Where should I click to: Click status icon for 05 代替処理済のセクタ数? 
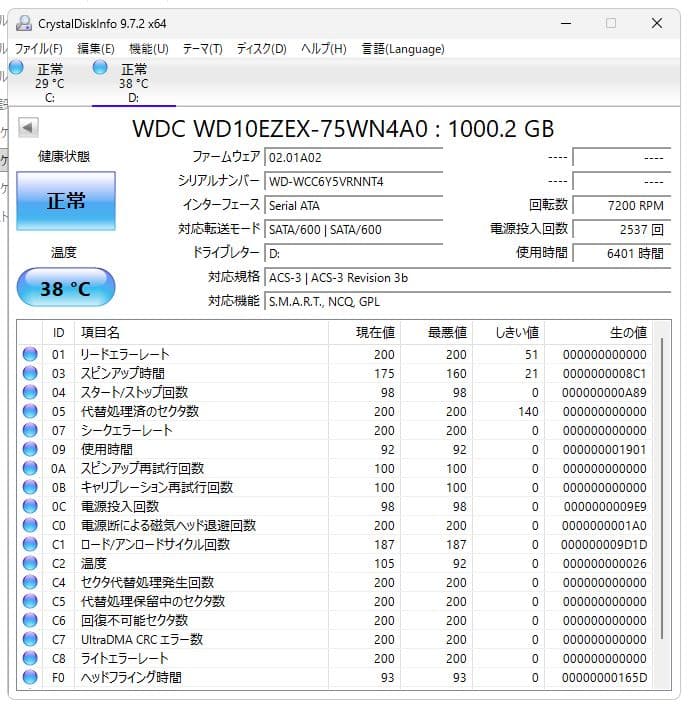click(x=30, y=411)
